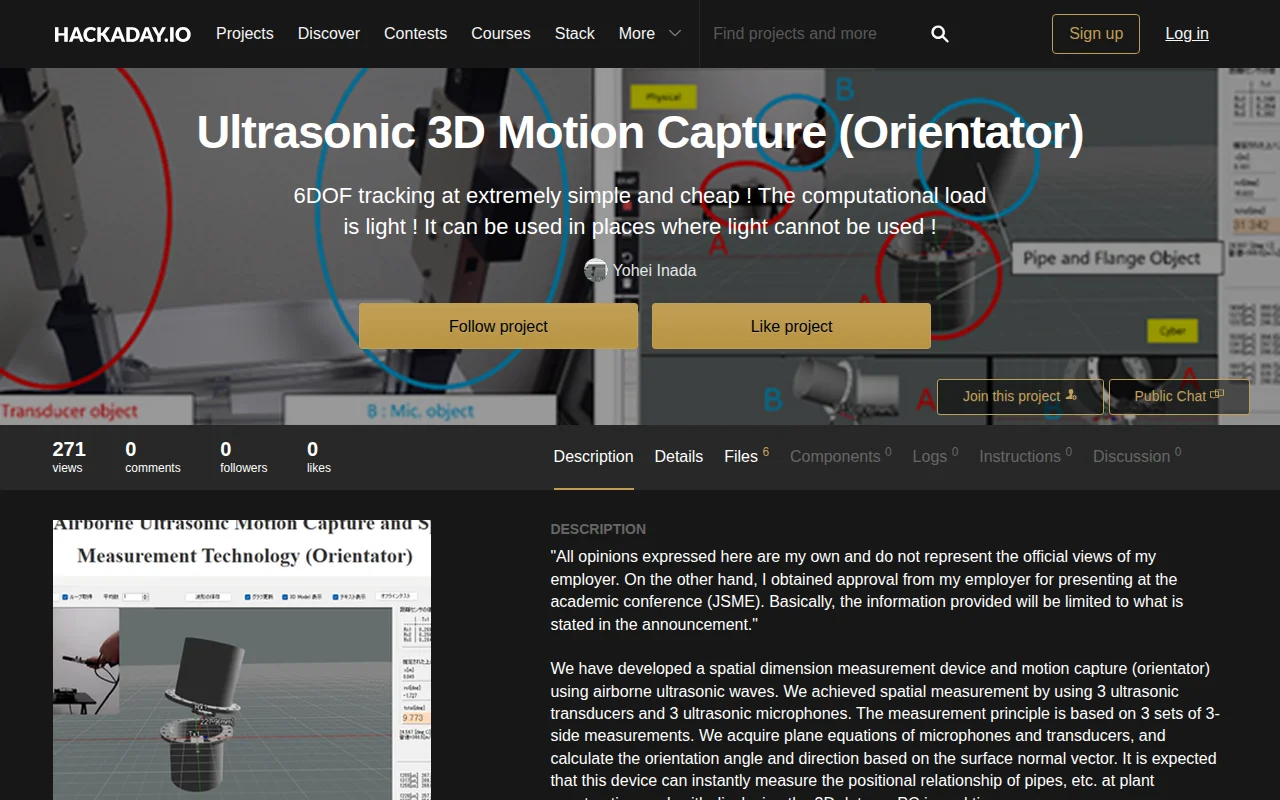Image resolution: width=1280 pixels, height=800 pixels.
Task: Go to Discover in top navigation
Action: click(x=329, y=33)
